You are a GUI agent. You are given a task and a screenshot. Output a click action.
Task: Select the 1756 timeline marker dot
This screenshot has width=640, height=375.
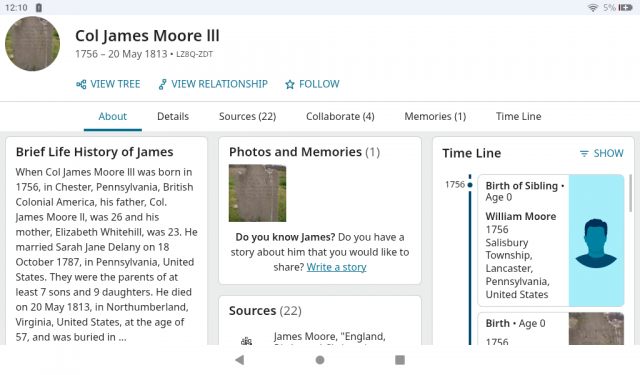tap(470, 185)
